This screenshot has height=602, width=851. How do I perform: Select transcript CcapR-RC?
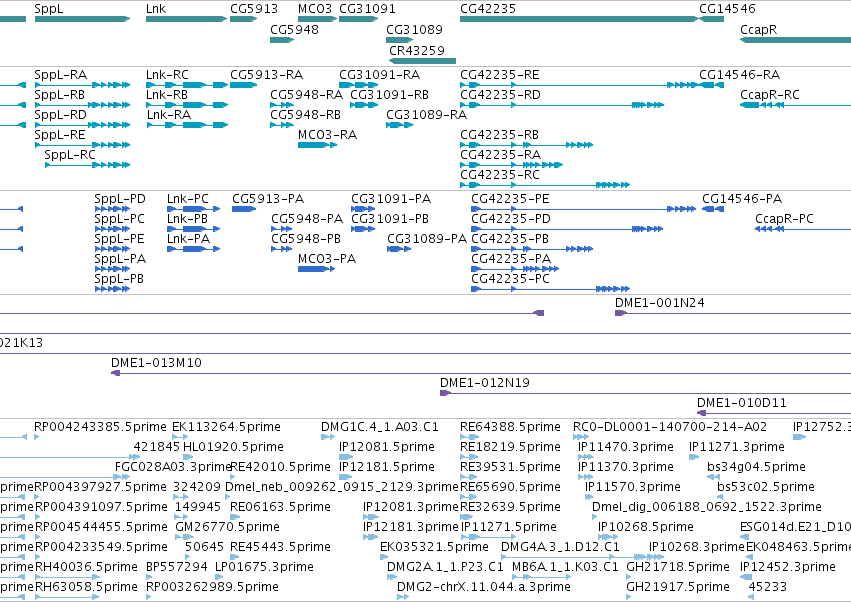(x=796, y=105)
